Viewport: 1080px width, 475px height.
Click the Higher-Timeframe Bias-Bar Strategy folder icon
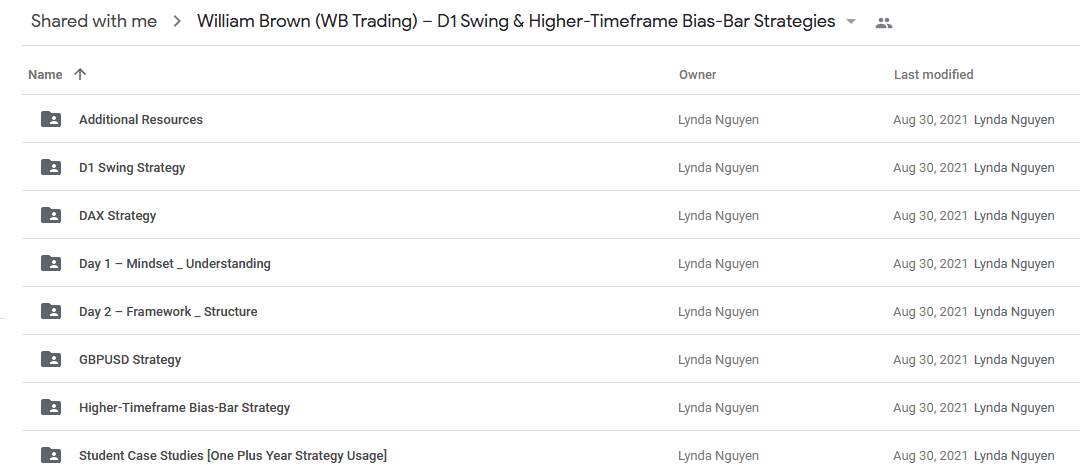[x=51, y=408]
